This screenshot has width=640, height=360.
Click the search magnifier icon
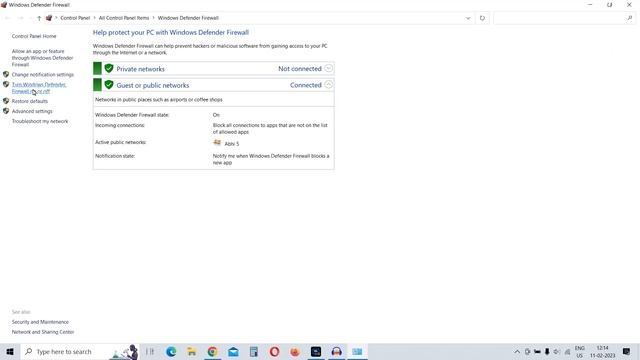630,18
